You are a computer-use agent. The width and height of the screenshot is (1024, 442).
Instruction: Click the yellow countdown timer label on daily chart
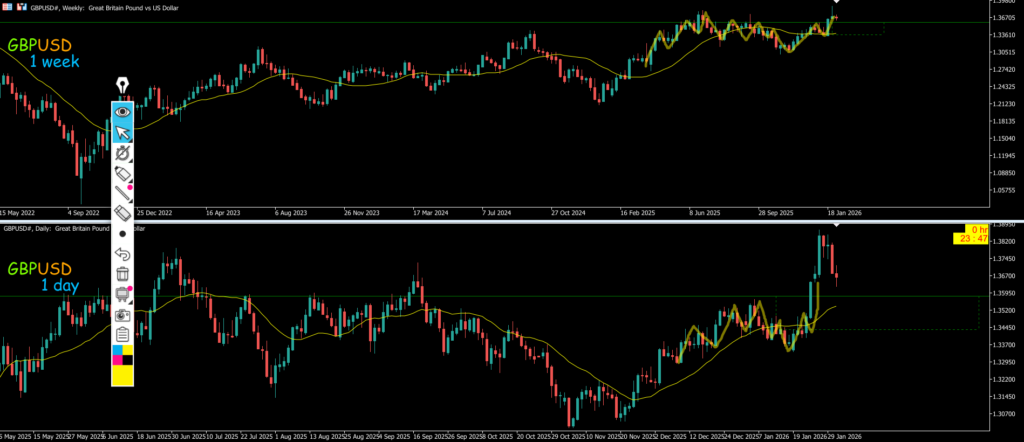(x=977, y=234)
